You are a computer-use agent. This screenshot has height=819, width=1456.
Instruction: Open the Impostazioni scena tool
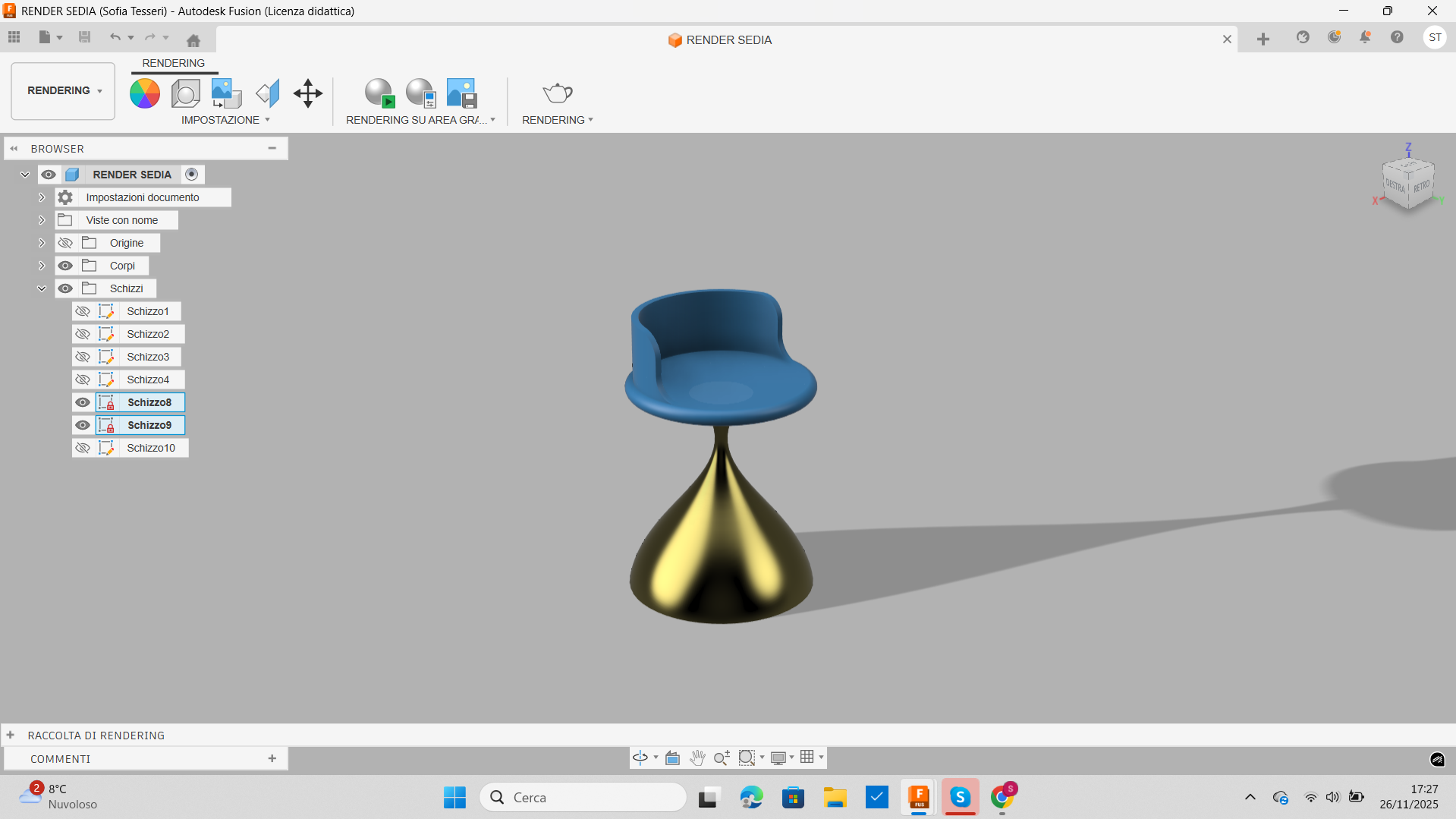point(185,93)
